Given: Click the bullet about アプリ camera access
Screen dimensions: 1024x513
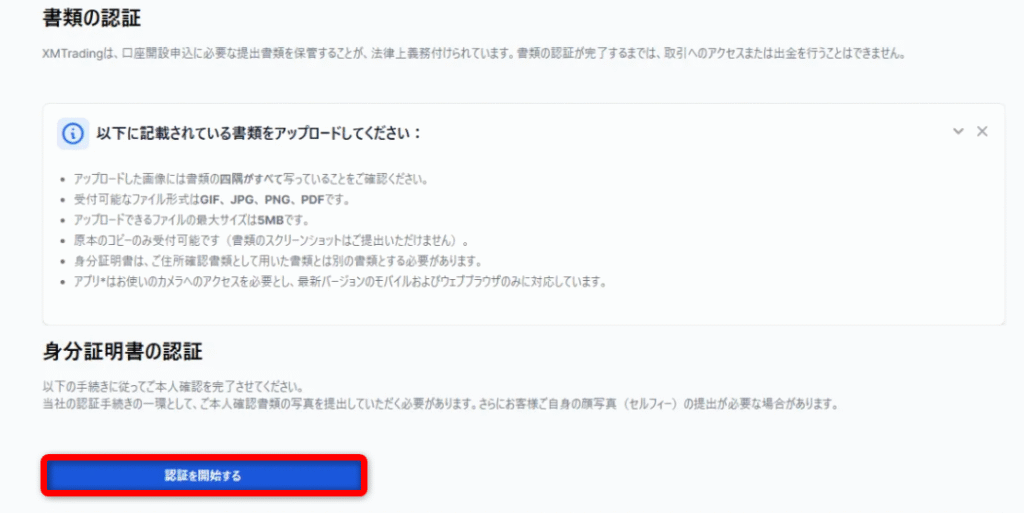Looking at the screenshot, I should (x=340, y=282).
